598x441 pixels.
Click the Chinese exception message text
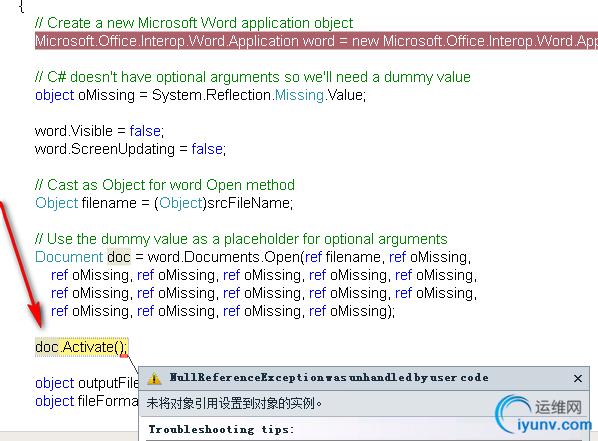(234, 403)
